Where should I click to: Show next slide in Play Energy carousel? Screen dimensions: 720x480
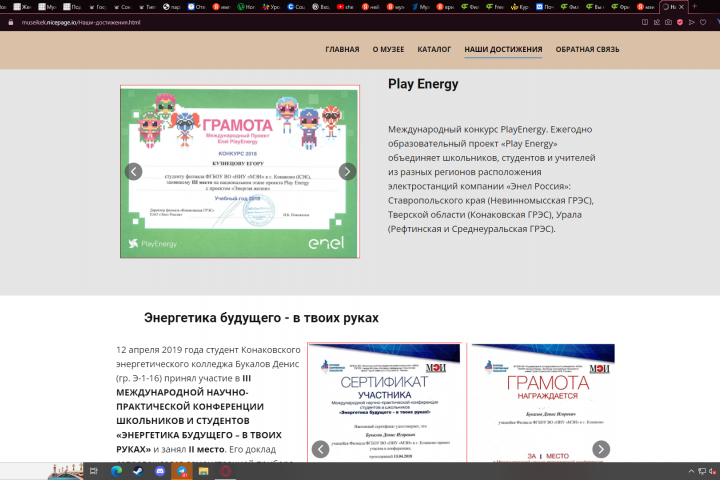coord(347,172)
